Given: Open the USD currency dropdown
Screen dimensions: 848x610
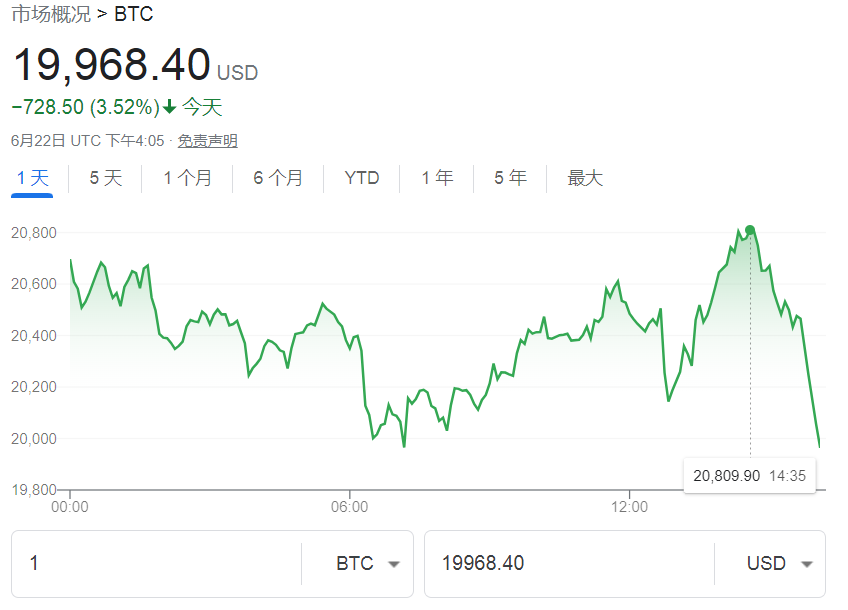Looking at the screenshot, I should 779,563.
